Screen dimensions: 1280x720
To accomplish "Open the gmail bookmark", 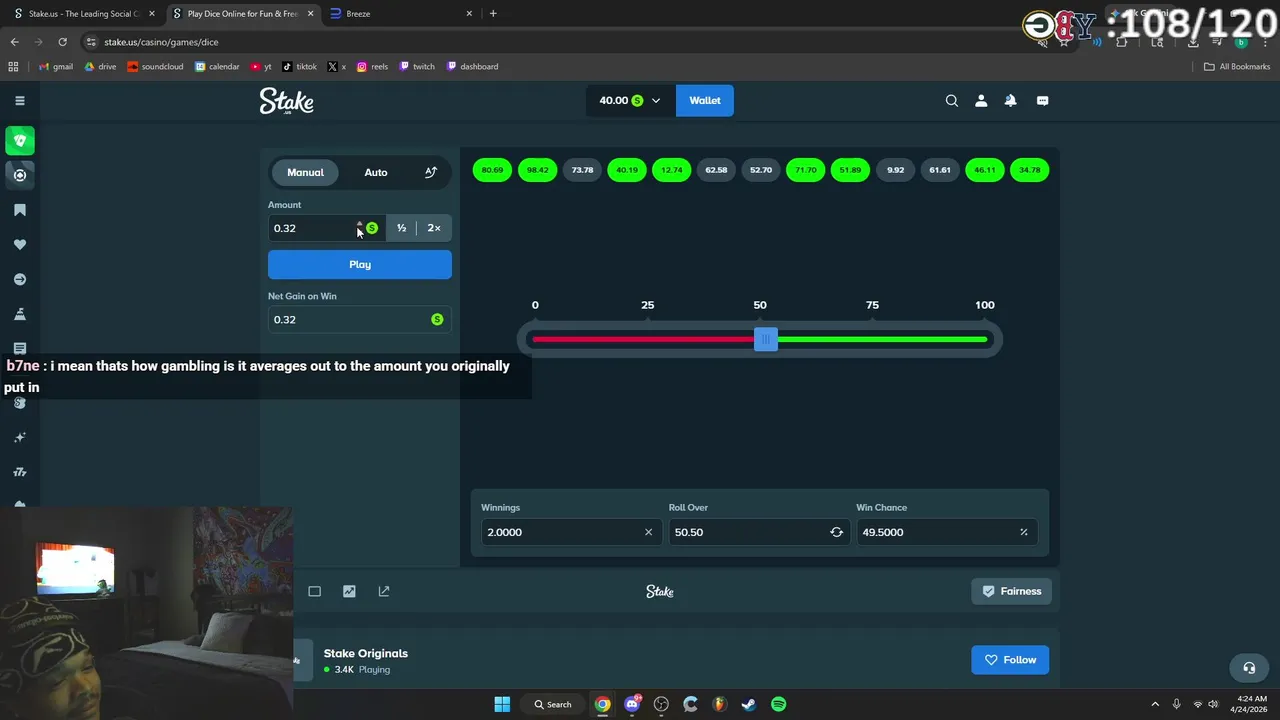I will pos(56,67).
